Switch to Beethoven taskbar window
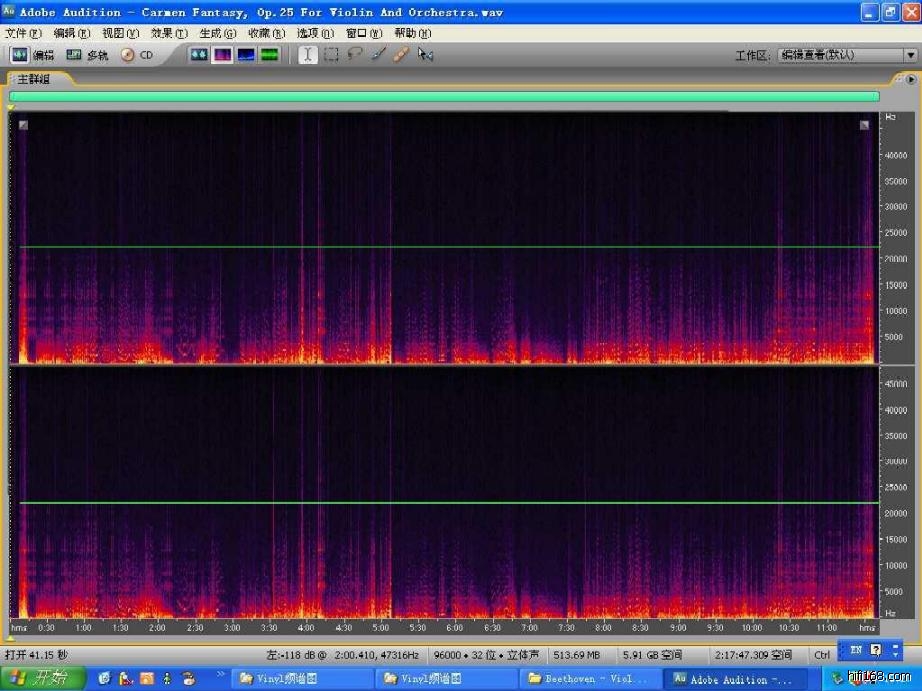Screen dimensions: 922x691 click(x=591, y=679)
